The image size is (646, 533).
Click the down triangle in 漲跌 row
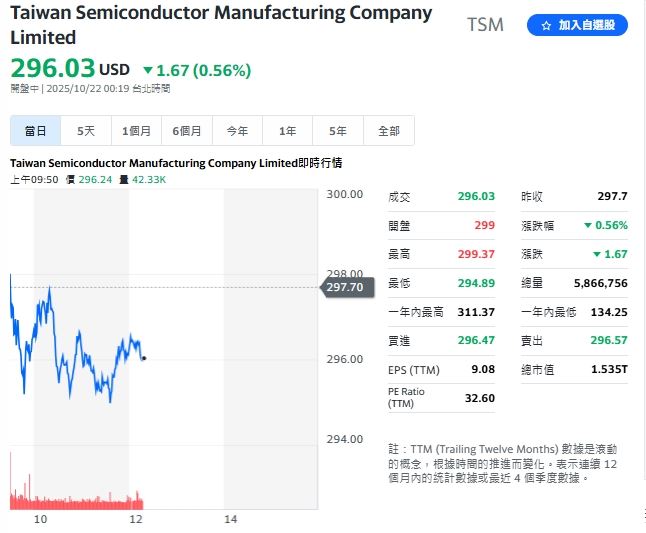(596, 254)
